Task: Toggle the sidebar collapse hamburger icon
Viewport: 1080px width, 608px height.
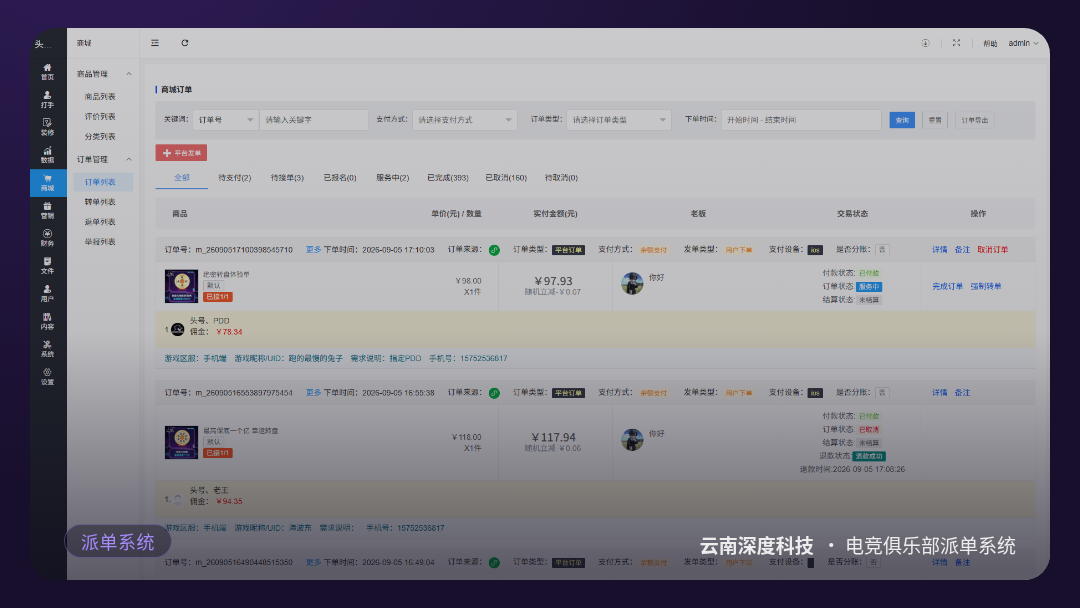Action: click(155, 43)
